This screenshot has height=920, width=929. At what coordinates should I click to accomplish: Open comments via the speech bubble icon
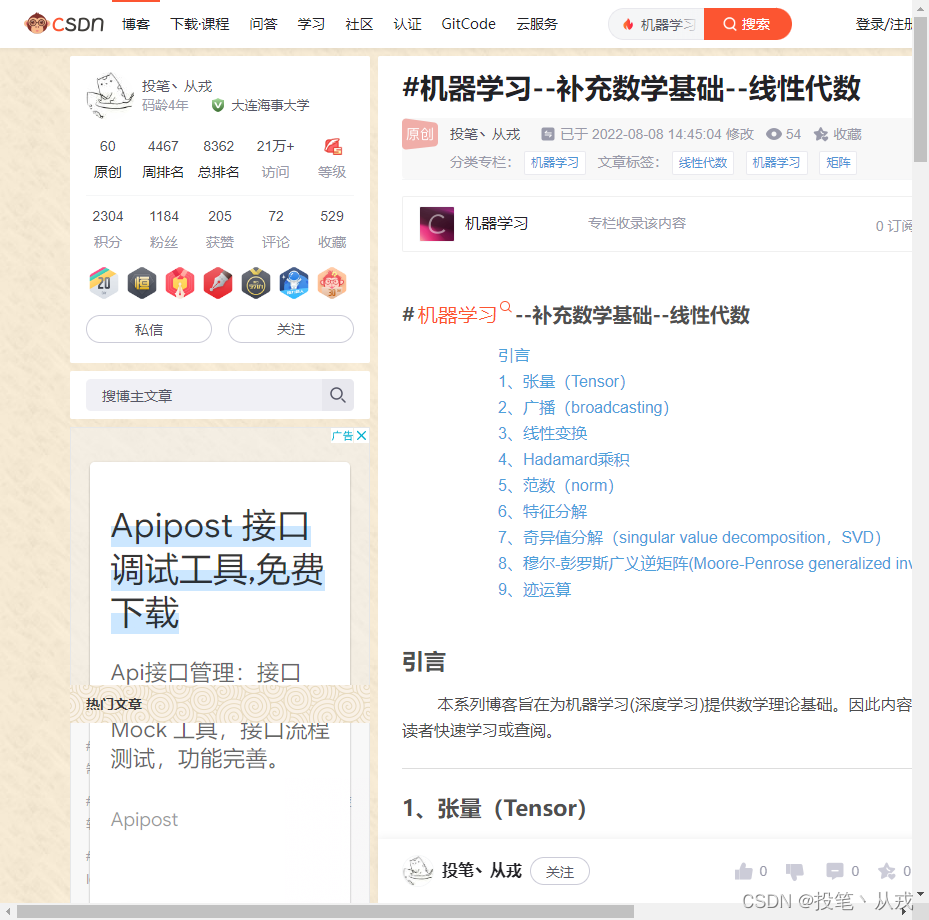pyautogui.click(x=836, y=871)
